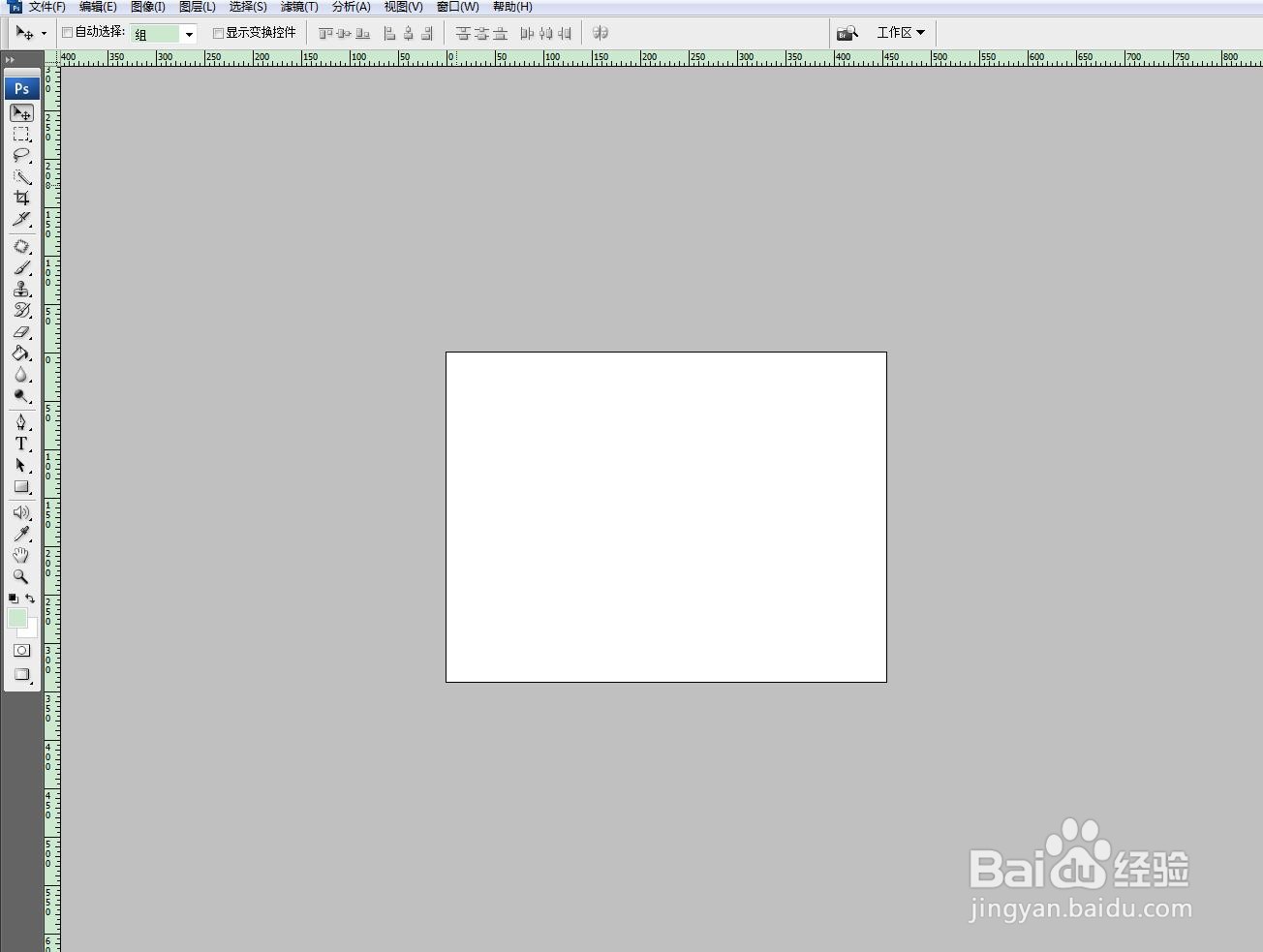The image size is (1263, 952).
Task: Click the Auto-Align Layers icon
Action: pyautogui.click(x=601, y=33)
